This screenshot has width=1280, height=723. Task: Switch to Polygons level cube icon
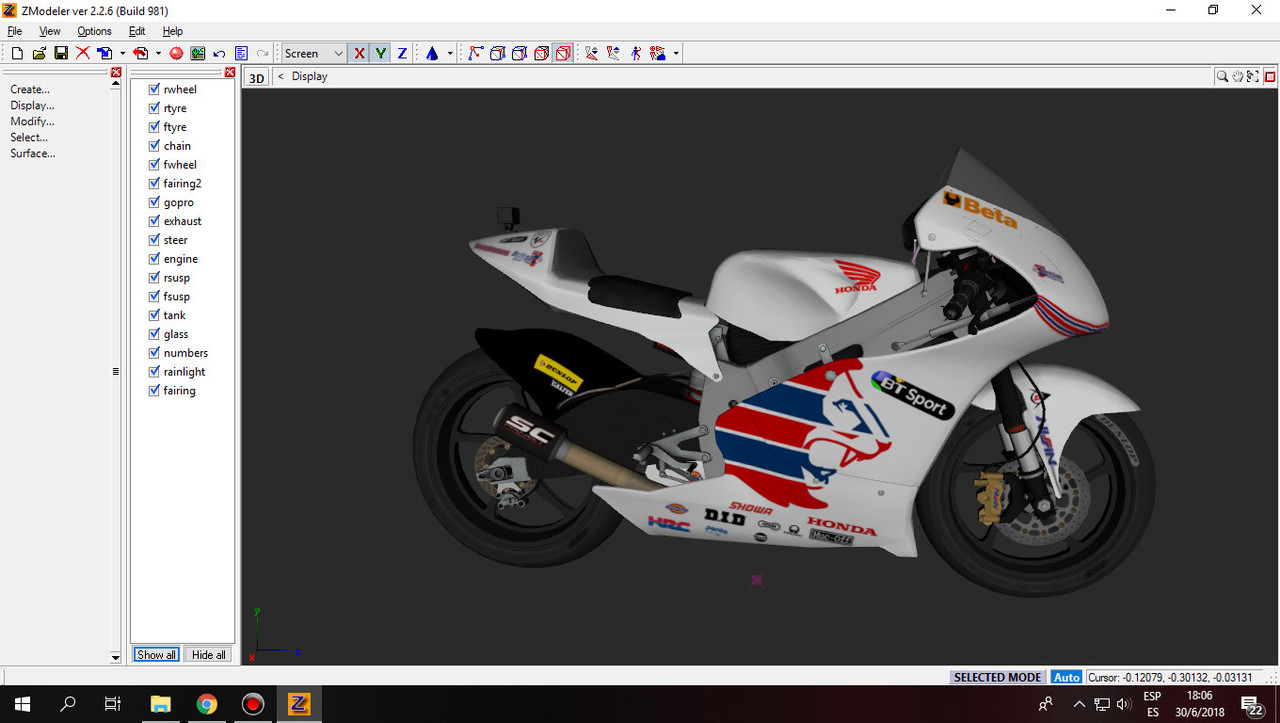(519, 53)
